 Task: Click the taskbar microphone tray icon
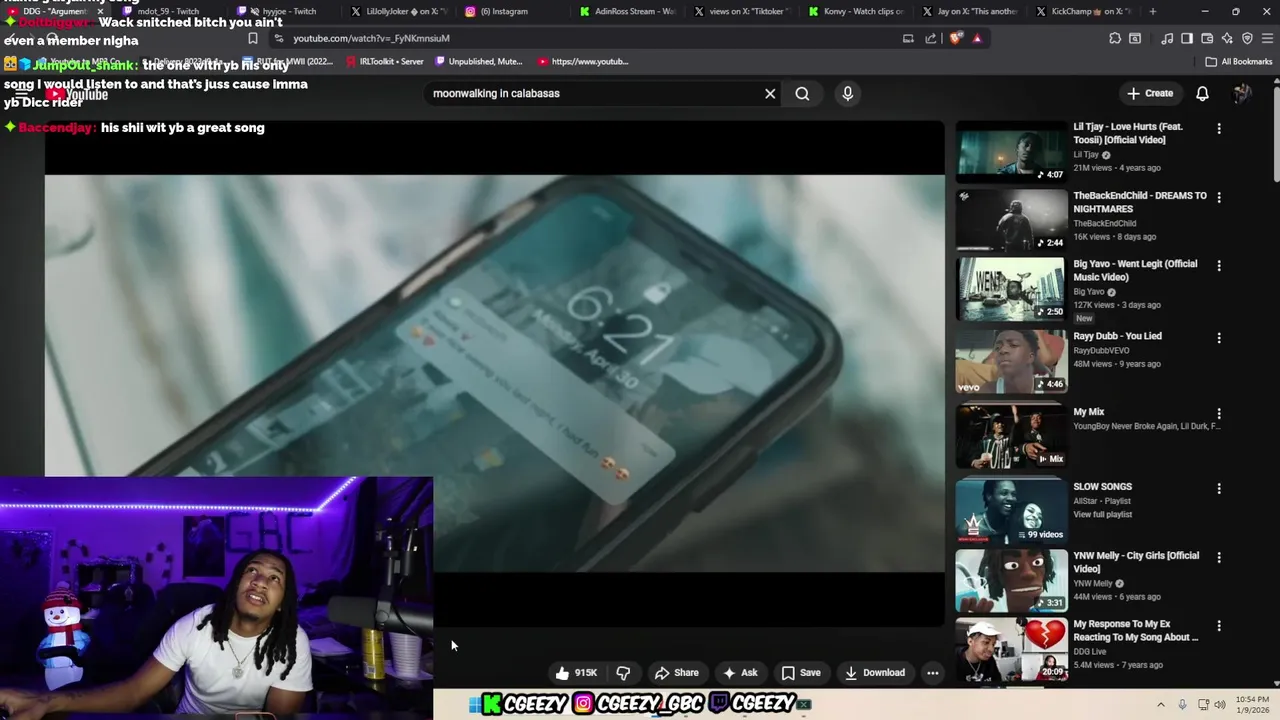1182,704
